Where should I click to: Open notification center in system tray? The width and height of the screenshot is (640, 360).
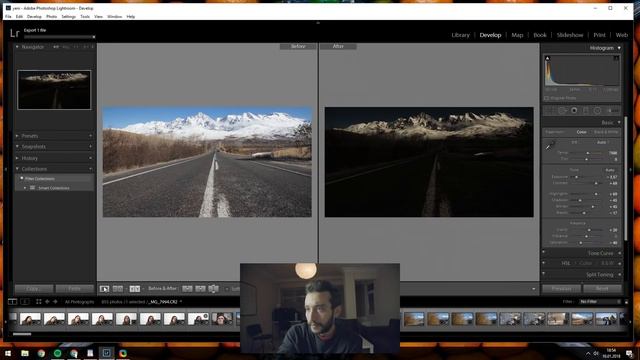point(629,353)
